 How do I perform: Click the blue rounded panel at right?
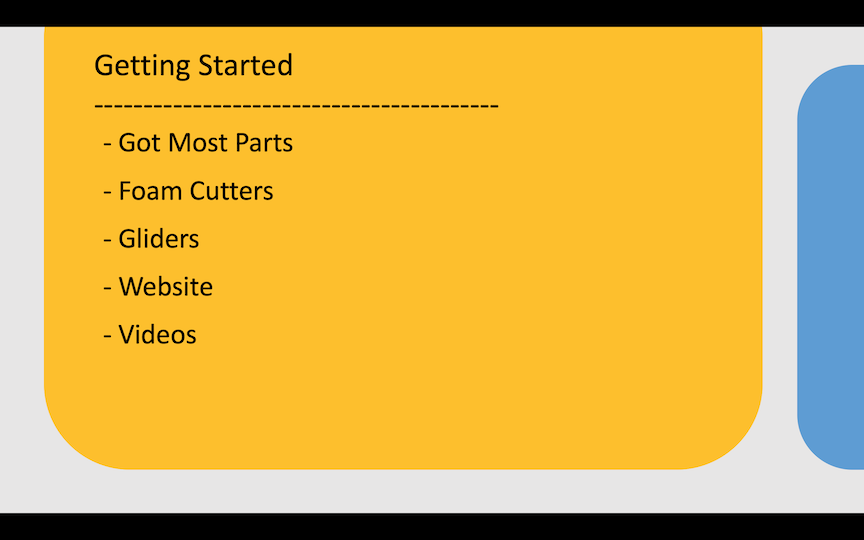[832, 266]
